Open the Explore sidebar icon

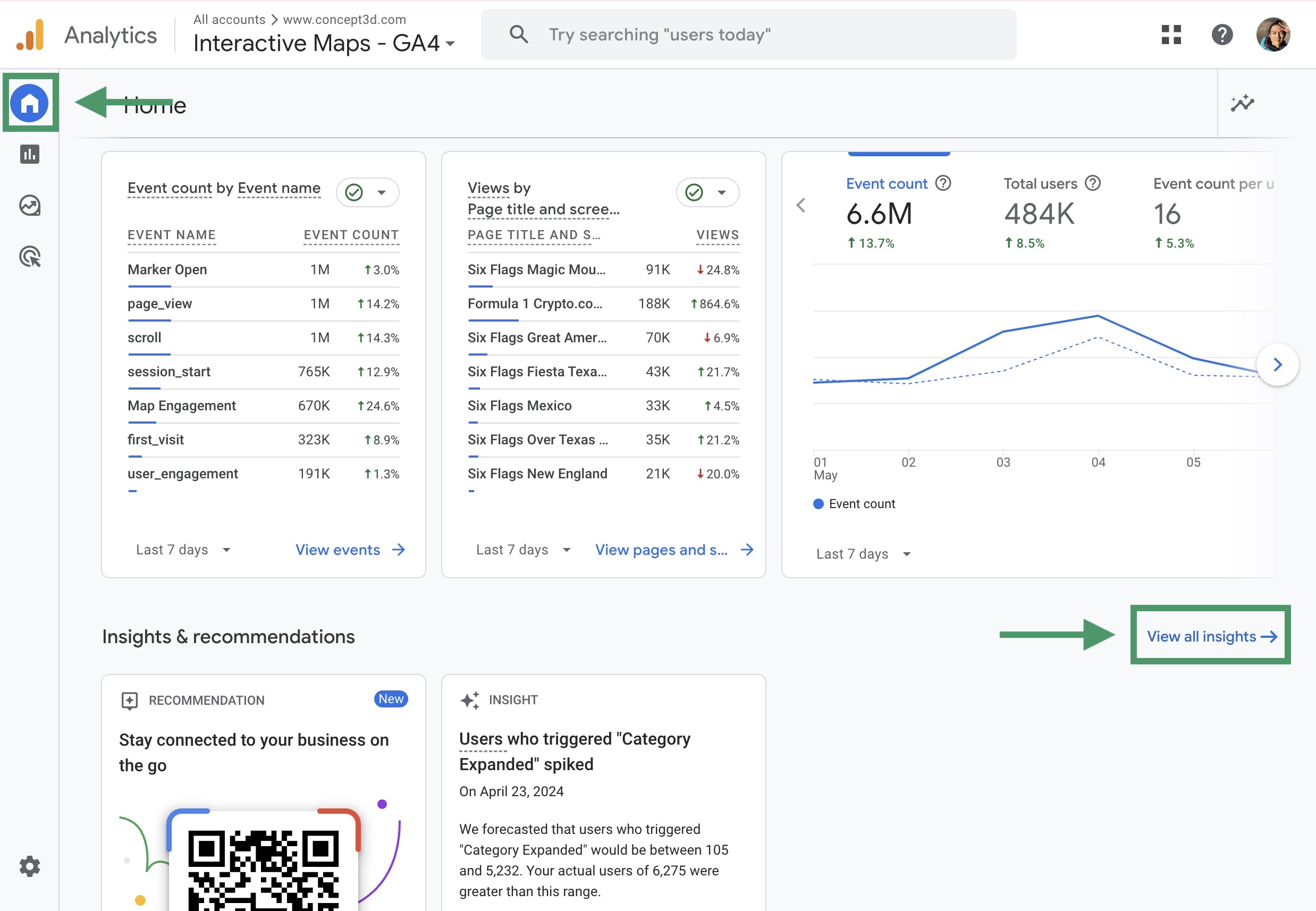30,206
